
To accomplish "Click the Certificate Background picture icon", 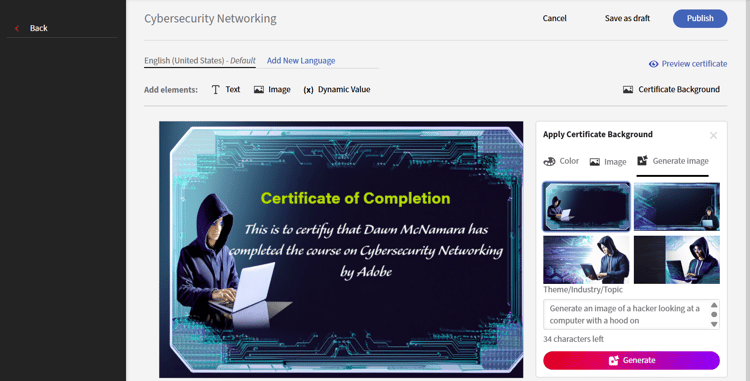I will [628, 89].
